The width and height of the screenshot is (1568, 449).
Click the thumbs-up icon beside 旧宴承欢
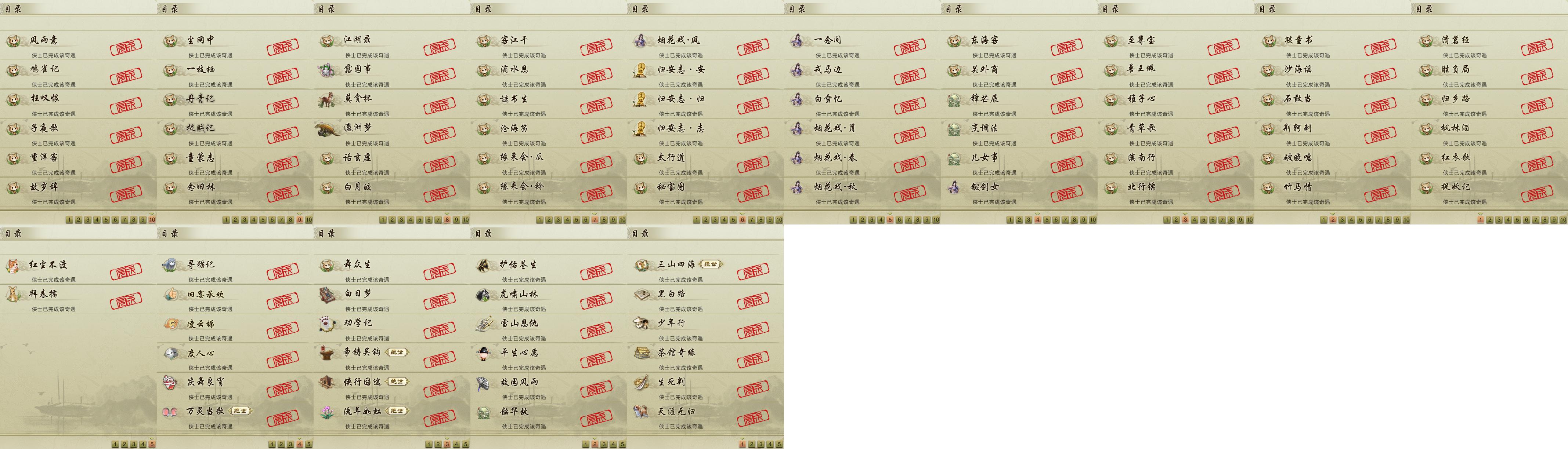[x=170, y=295]
